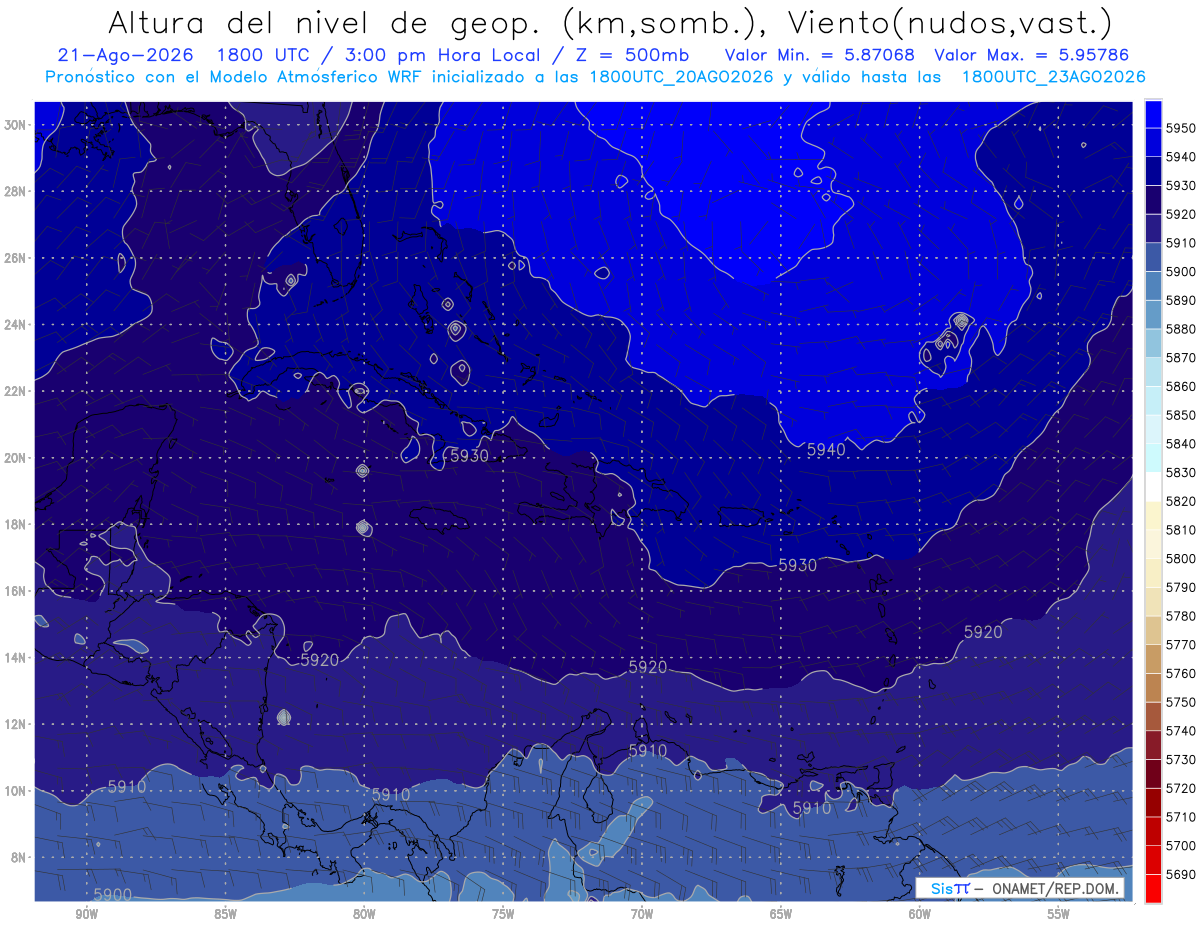Click the 5900 contour label on the map

click(x=113, y=894)
